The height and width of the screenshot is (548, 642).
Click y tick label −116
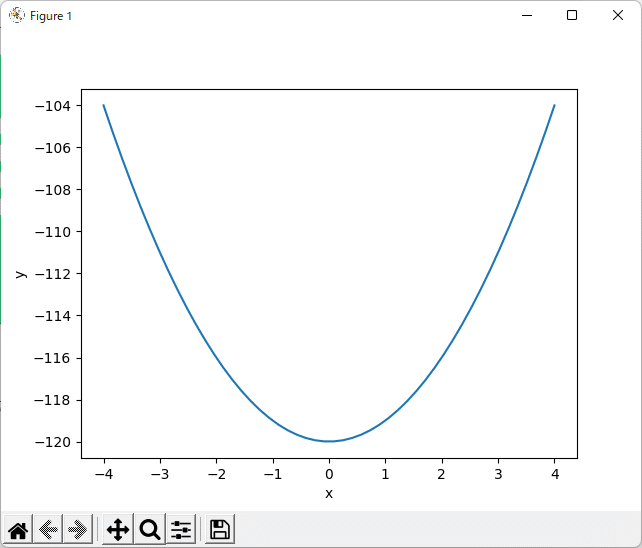(53, 358)
